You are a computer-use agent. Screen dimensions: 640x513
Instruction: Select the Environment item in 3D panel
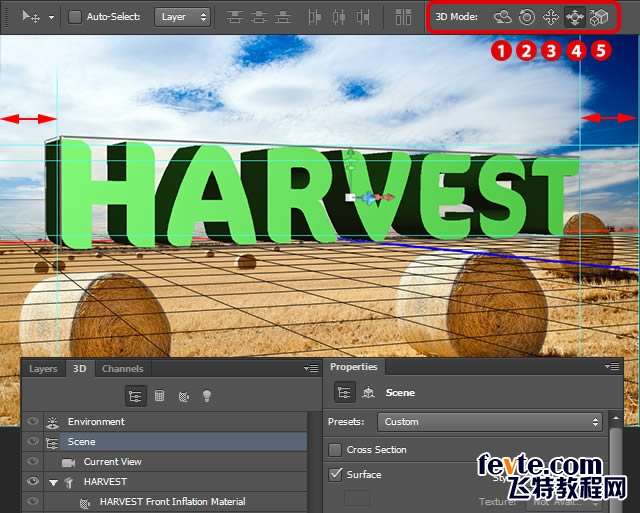click(x=176, y=422)
